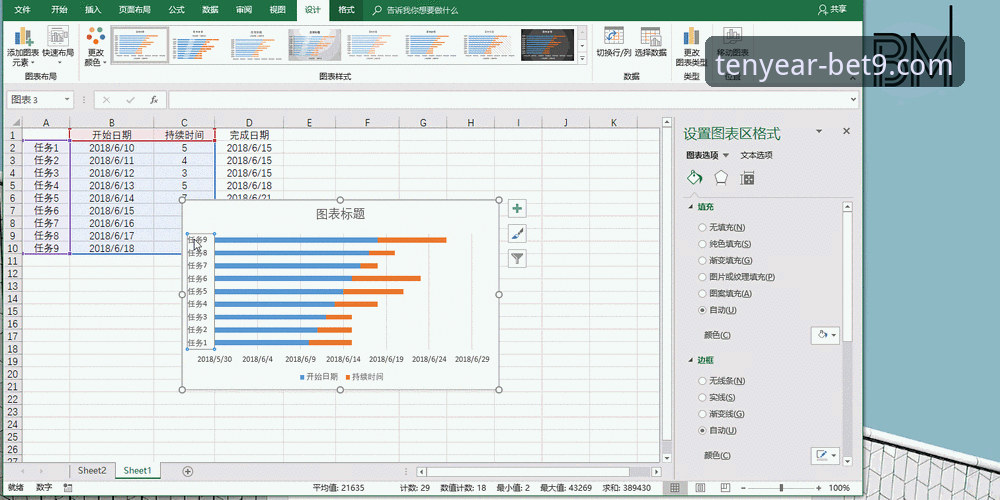
Task: Select Gradient line border option
Action: point(702,414)
